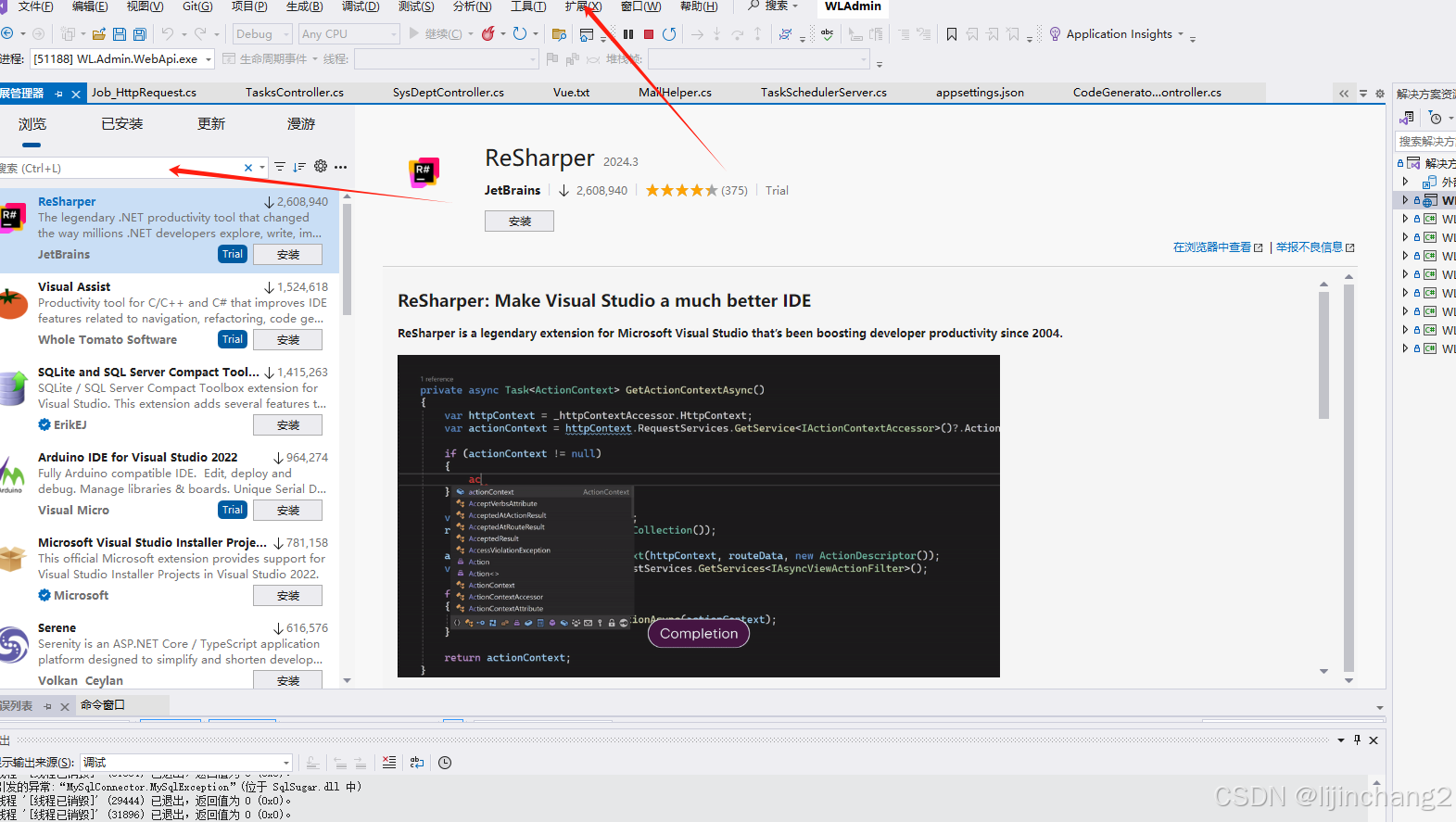Open the extension manager more options ellipsis
The height and width of the screenshot is (822, 1456).
coord(341,168)
